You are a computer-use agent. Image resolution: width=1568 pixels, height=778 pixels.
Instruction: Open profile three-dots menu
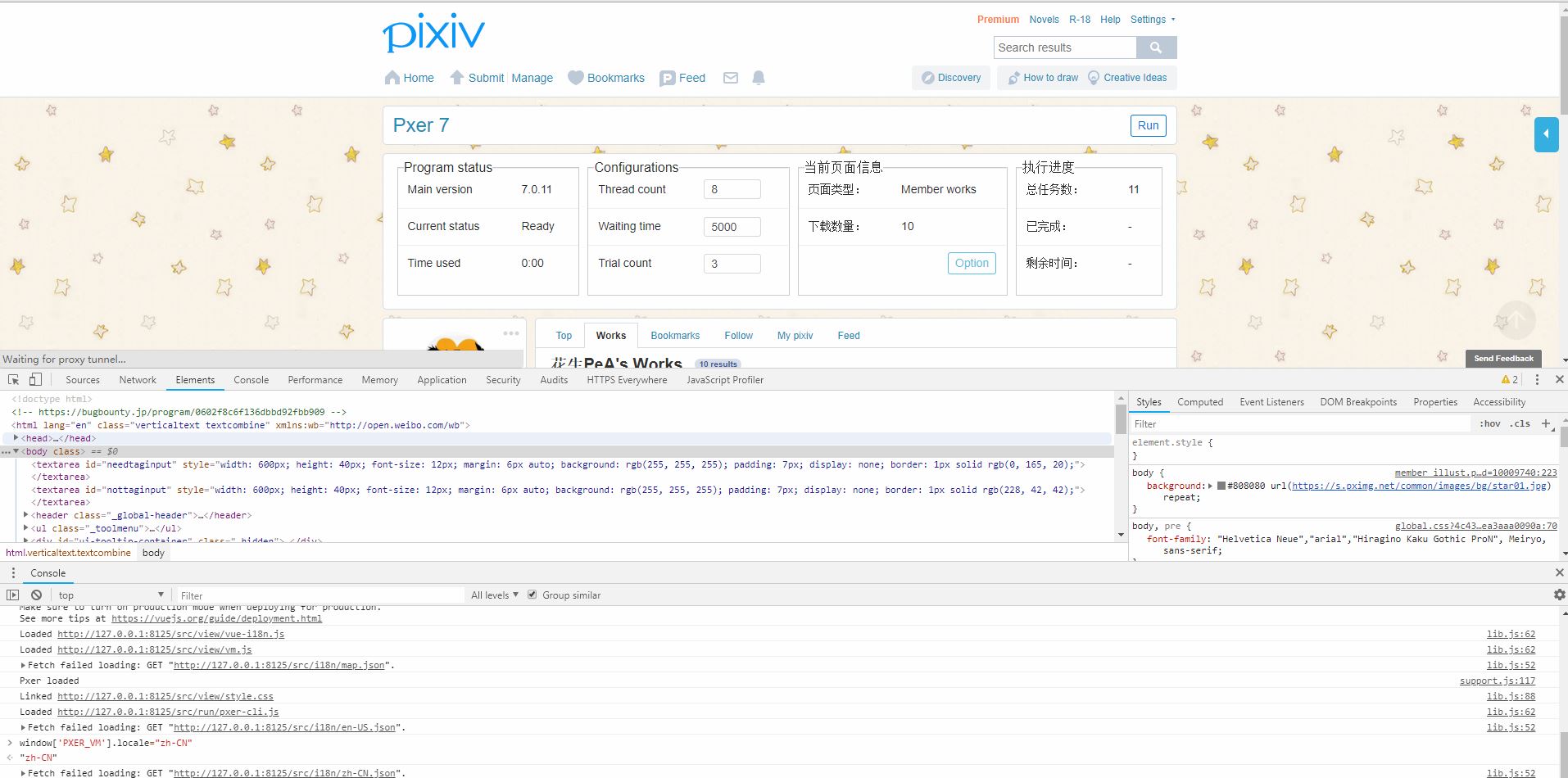point(511,333)
